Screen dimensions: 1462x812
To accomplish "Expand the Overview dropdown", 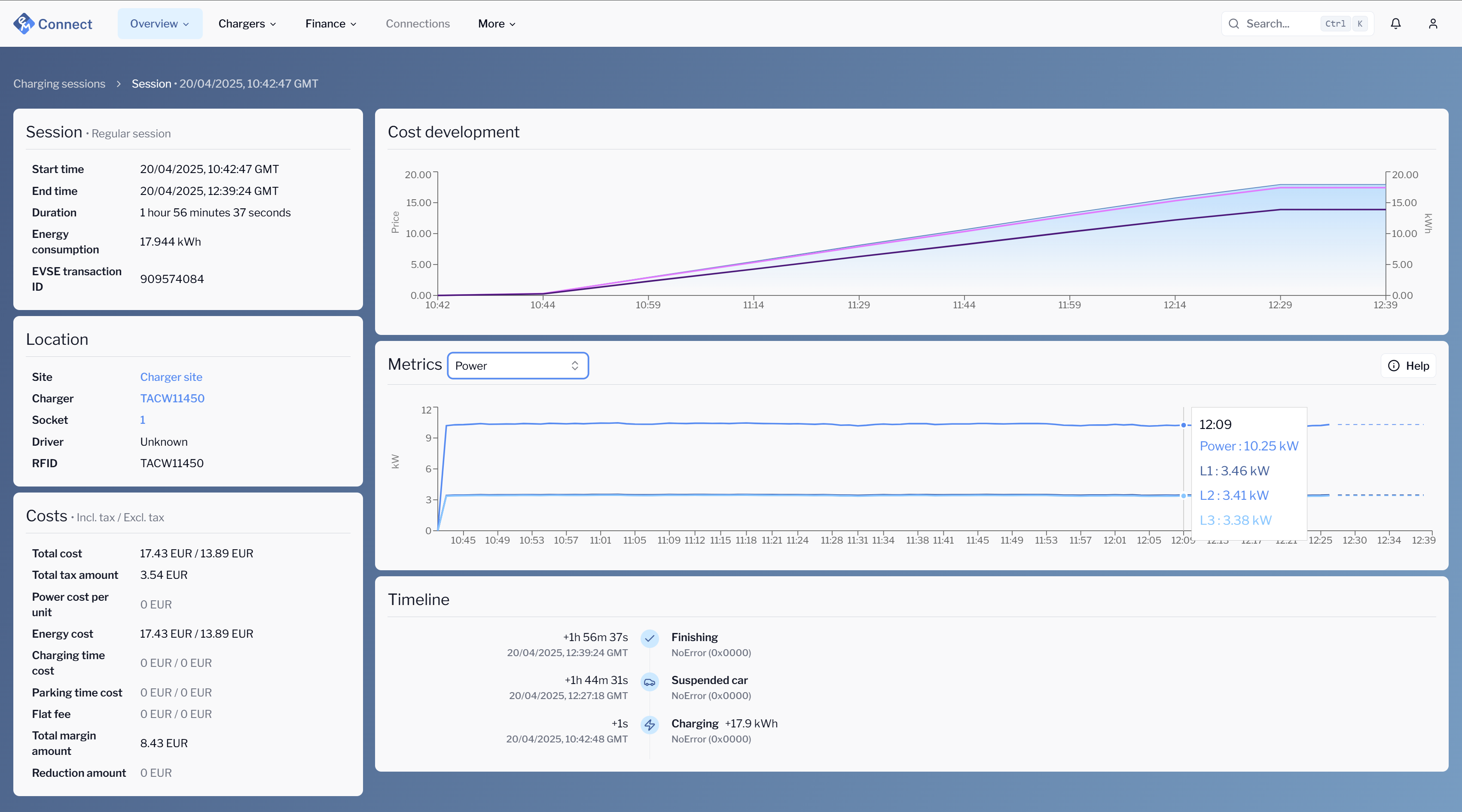I will click(159, 23).
